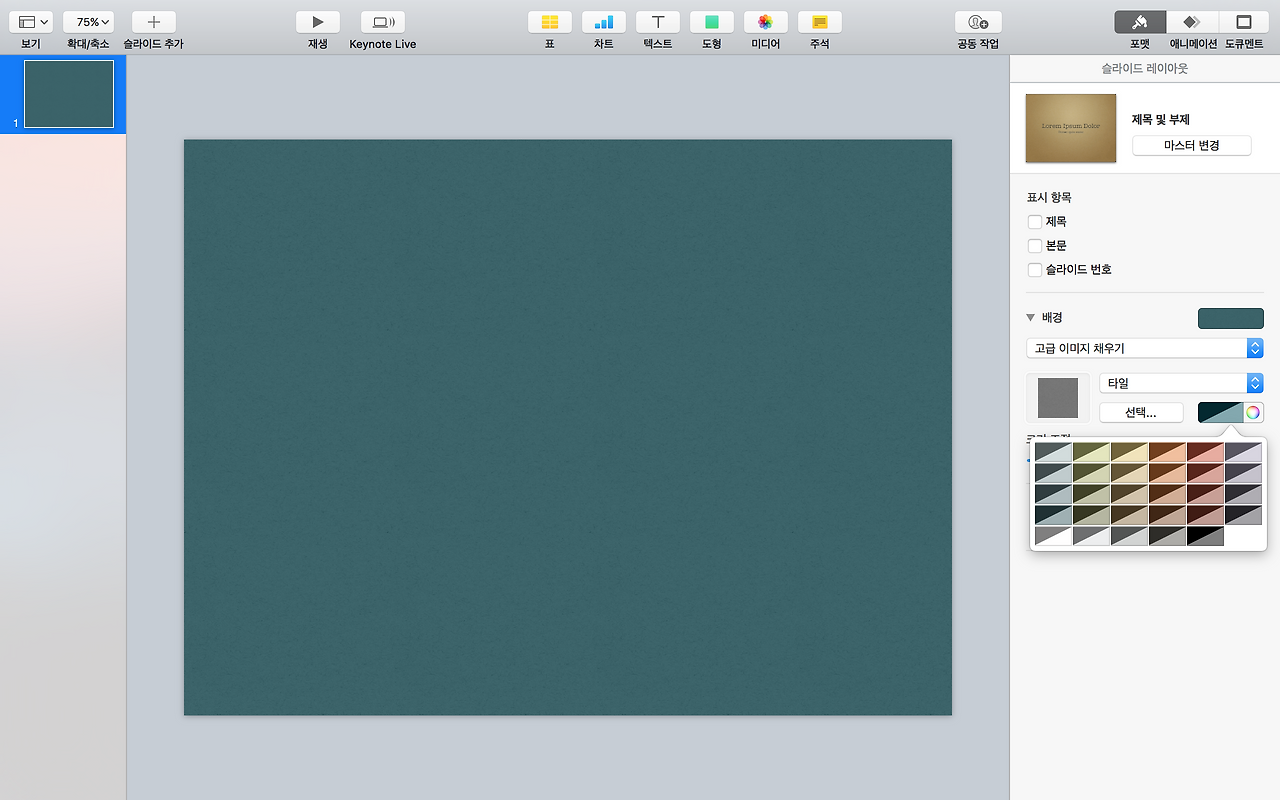Open the 75% zoom level dropdown

click(x=88, y=22)
